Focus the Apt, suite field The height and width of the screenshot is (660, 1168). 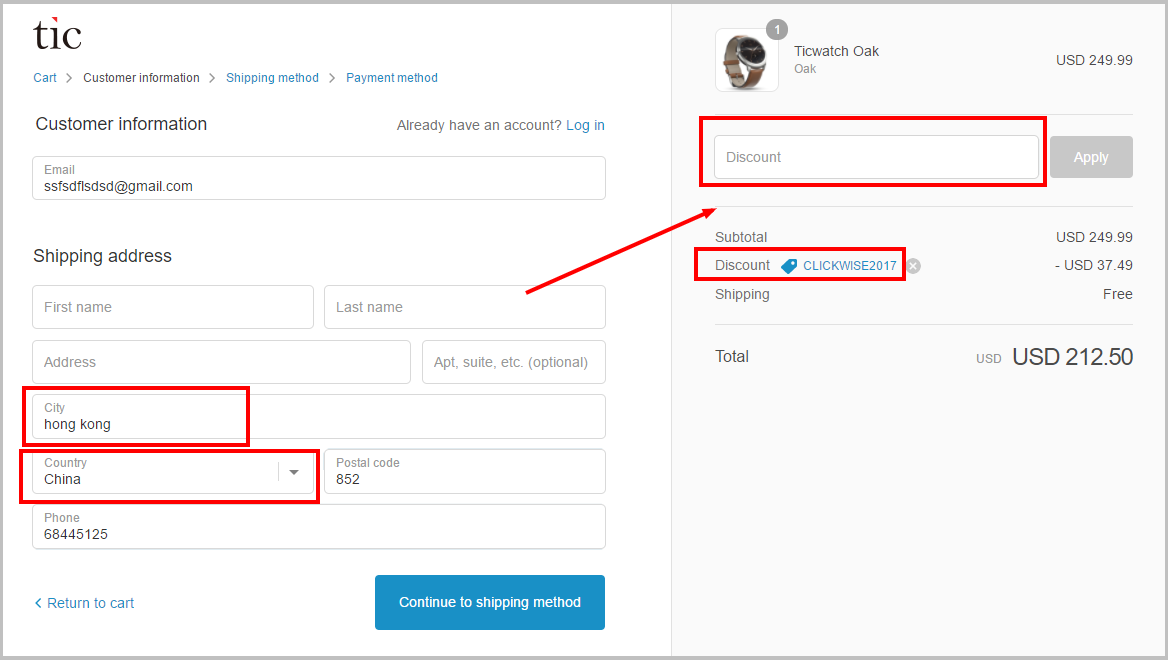[x=514, y=362]
